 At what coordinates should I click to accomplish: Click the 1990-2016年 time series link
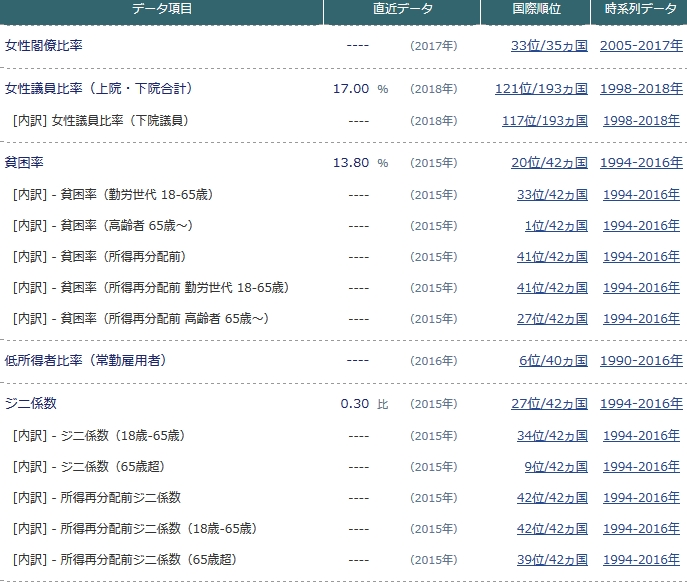[641, 361]
